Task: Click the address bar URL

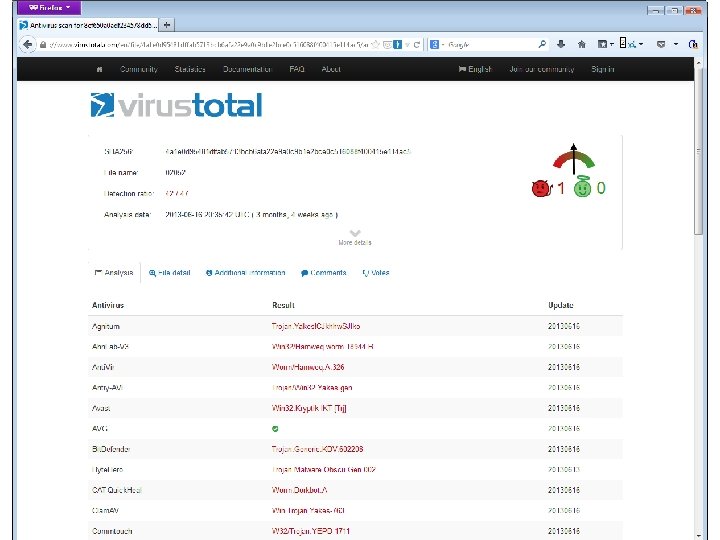Action: tap(209, 45)
